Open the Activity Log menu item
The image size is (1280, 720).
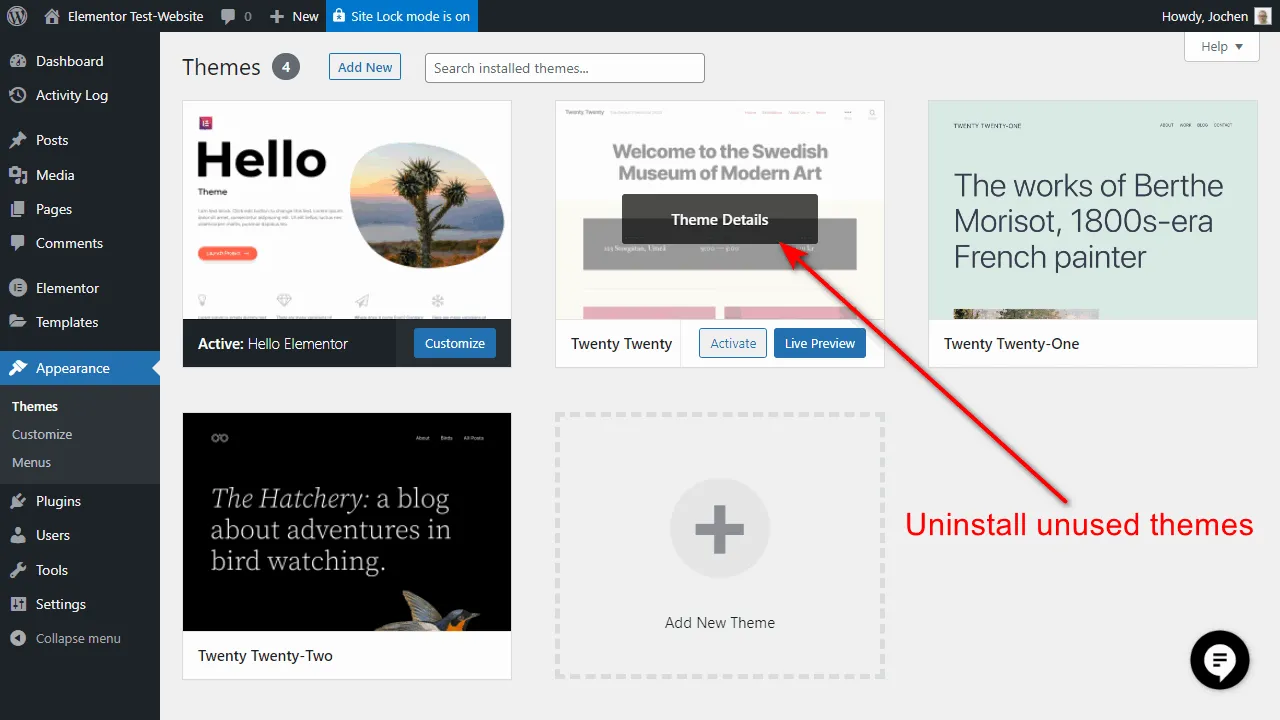pyautogui.click(x=80, y=95)
